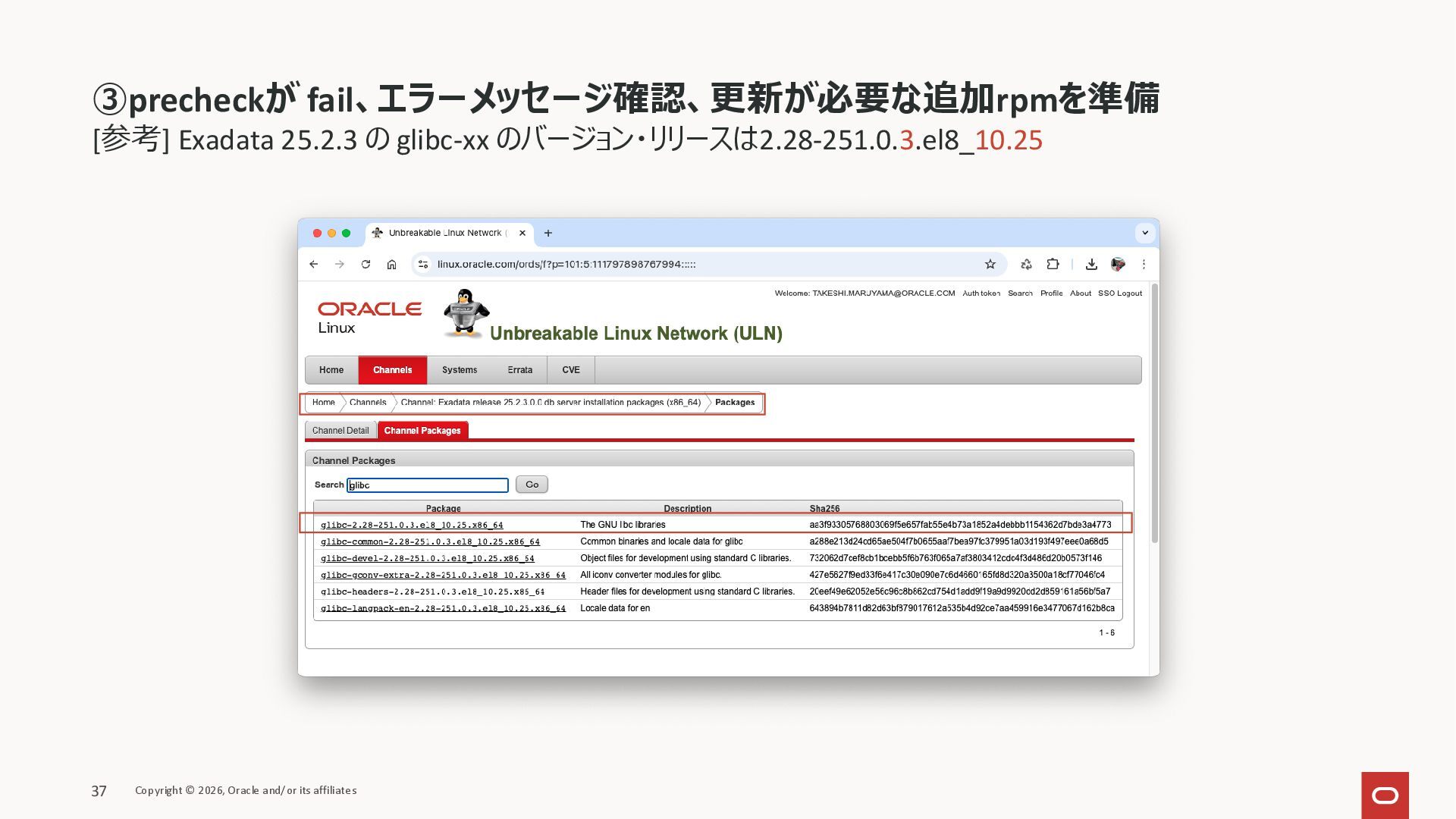The height and width of the screenshot is (819, 1456).
Task: Click the SSO Logout link
Action: click(1119, 293)
